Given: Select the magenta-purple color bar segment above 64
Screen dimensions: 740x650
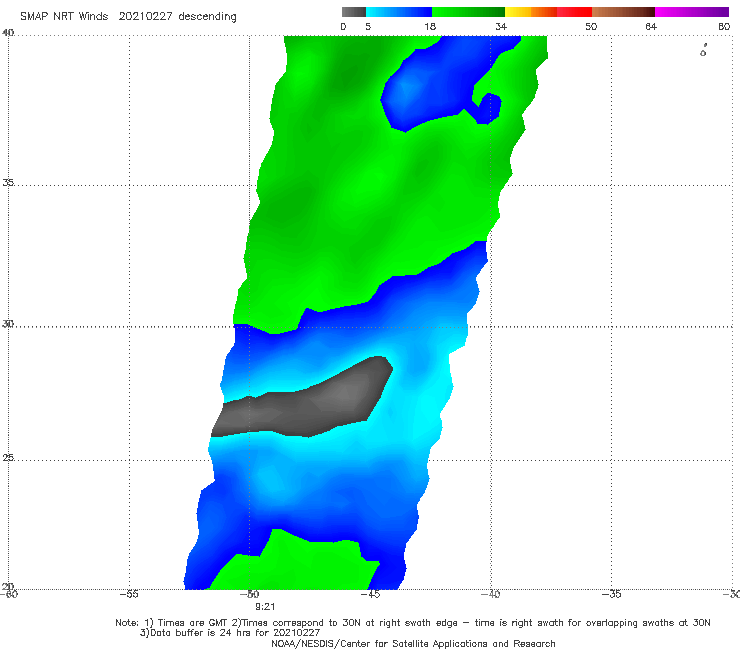Looking at the screenshot, I should [692, 12].
